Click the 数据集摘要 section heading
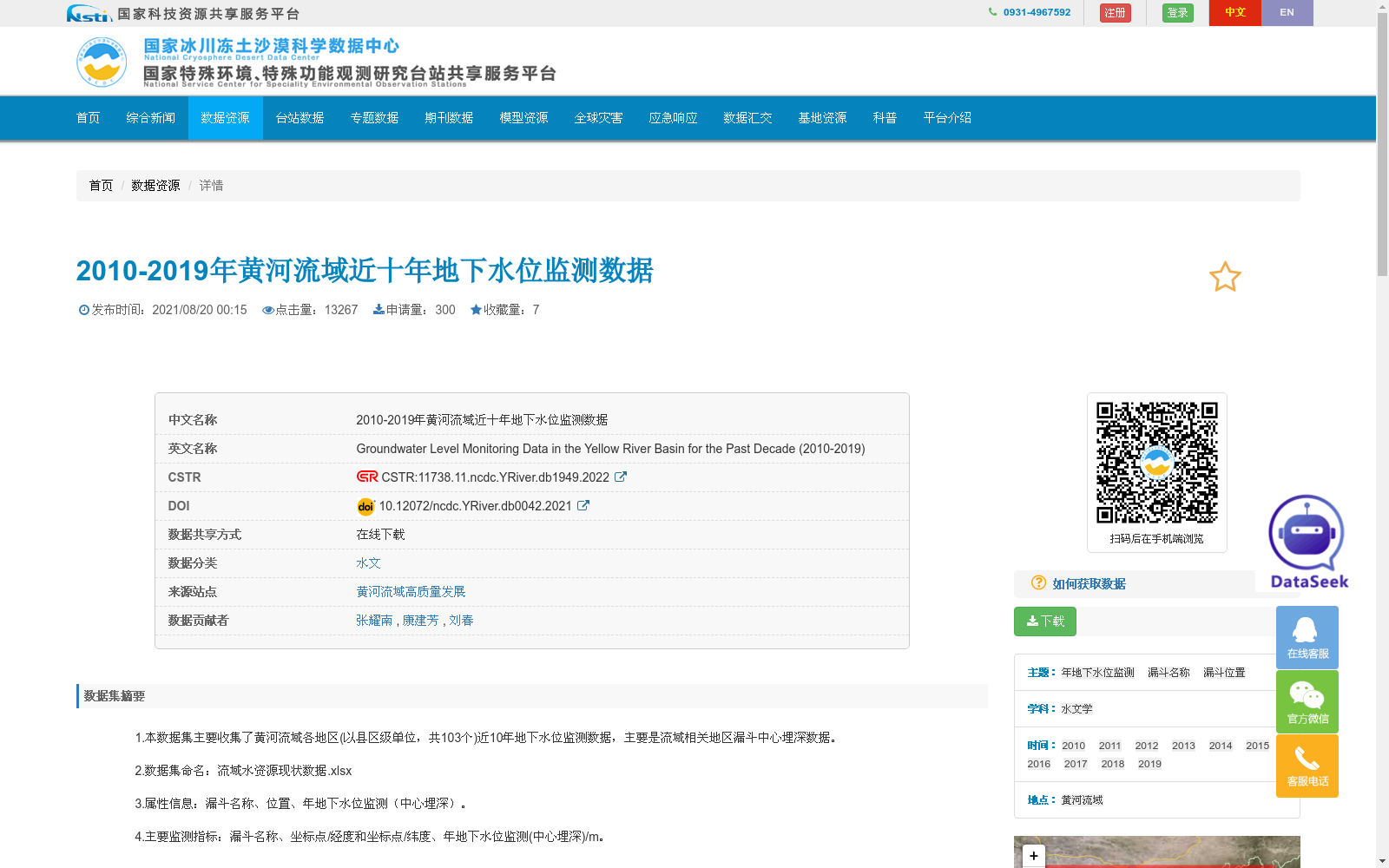 (114, 696)
